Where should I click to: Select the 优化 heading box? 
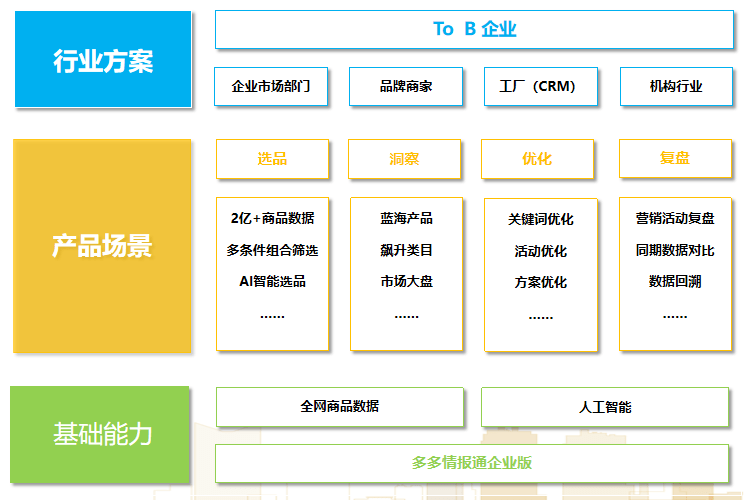[x=538, y=159]
